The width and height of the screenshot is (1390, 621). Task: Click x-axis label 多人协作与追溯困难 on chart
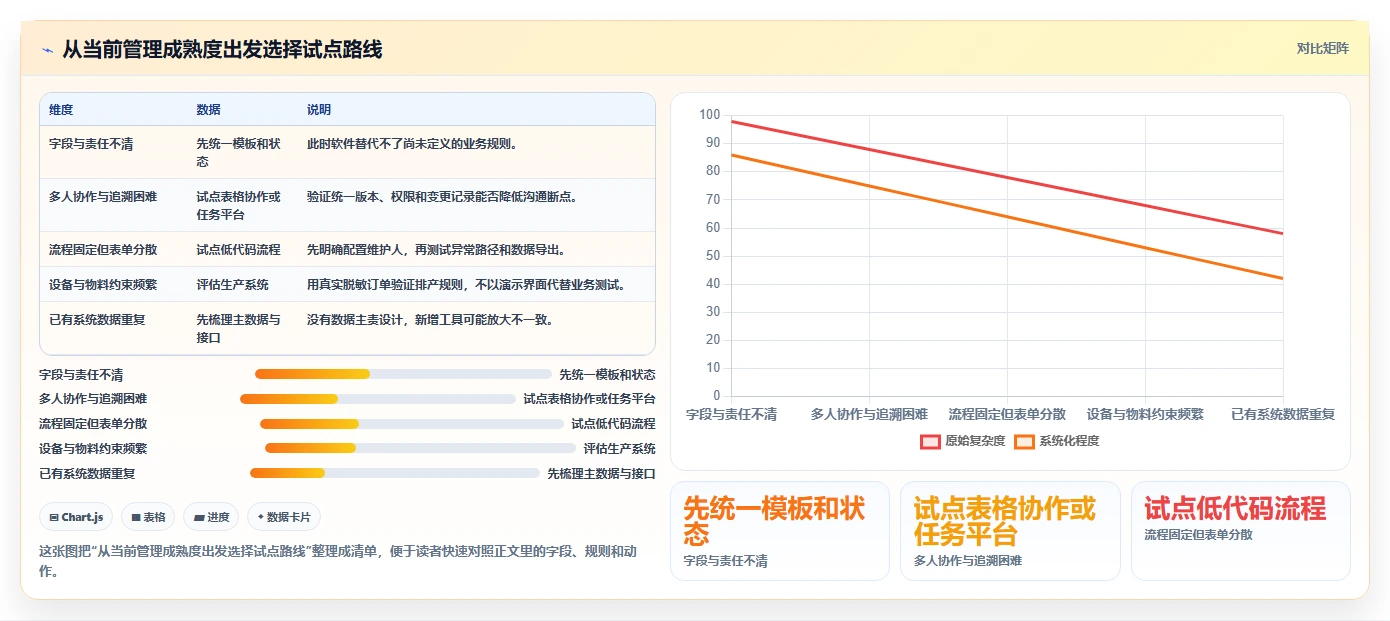tap(869, 414)
